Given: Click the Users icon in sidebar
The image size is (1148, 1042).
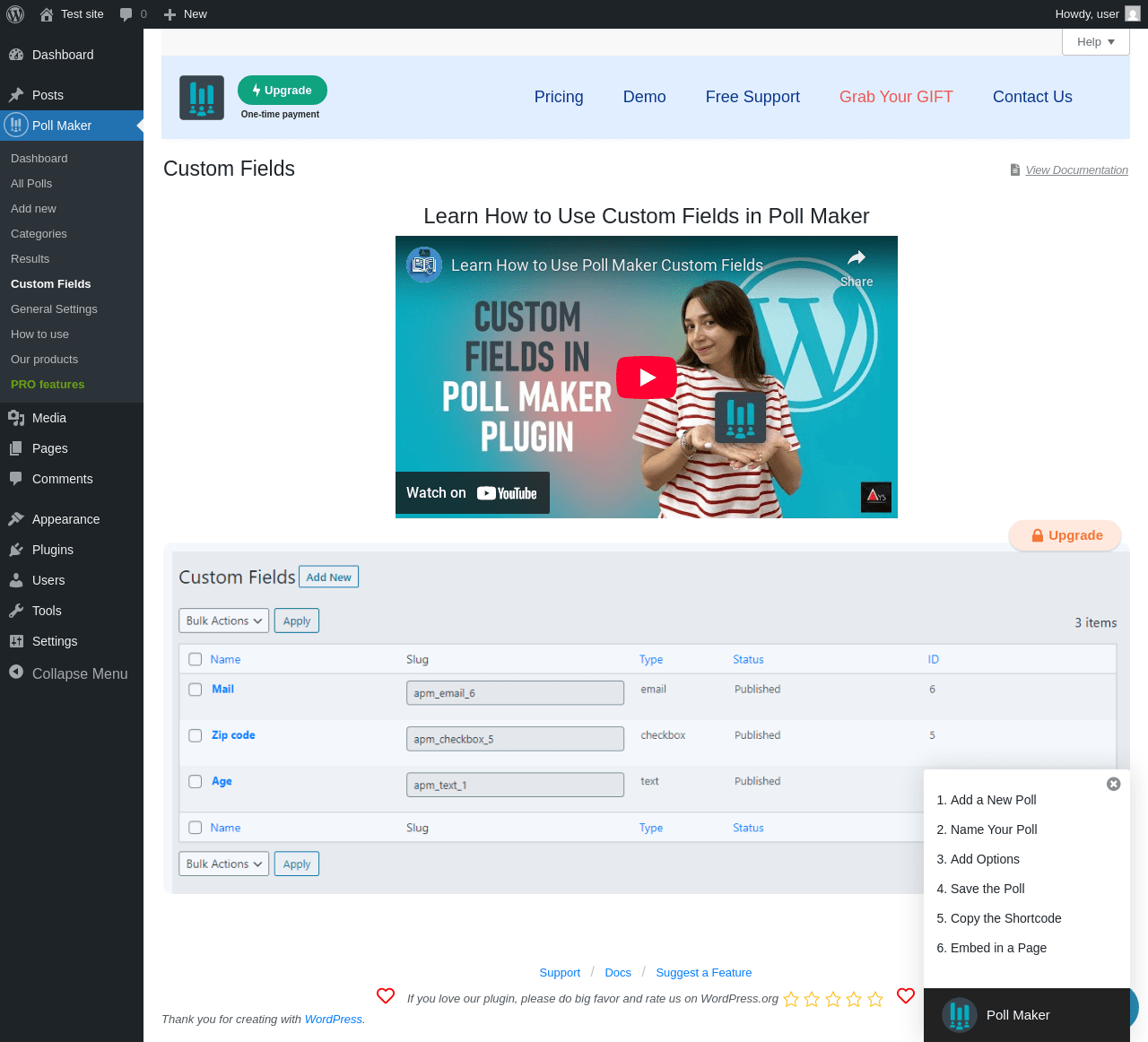Looking at the screenshot, I should click(16, 580).
